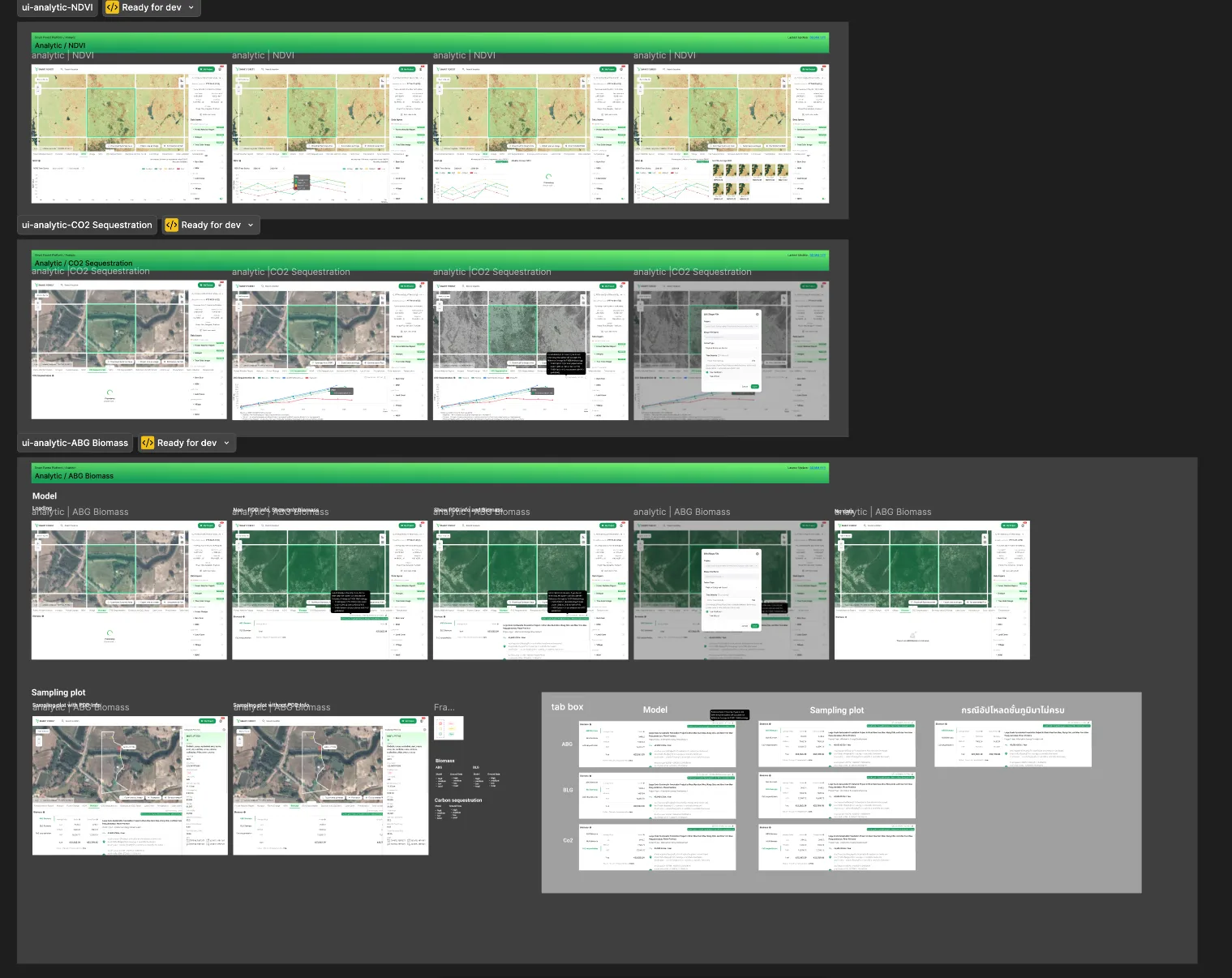The image size is (1232, 978).
Task: Select the Sampling plot with PDD info frame
Action: tap(130, 786)
